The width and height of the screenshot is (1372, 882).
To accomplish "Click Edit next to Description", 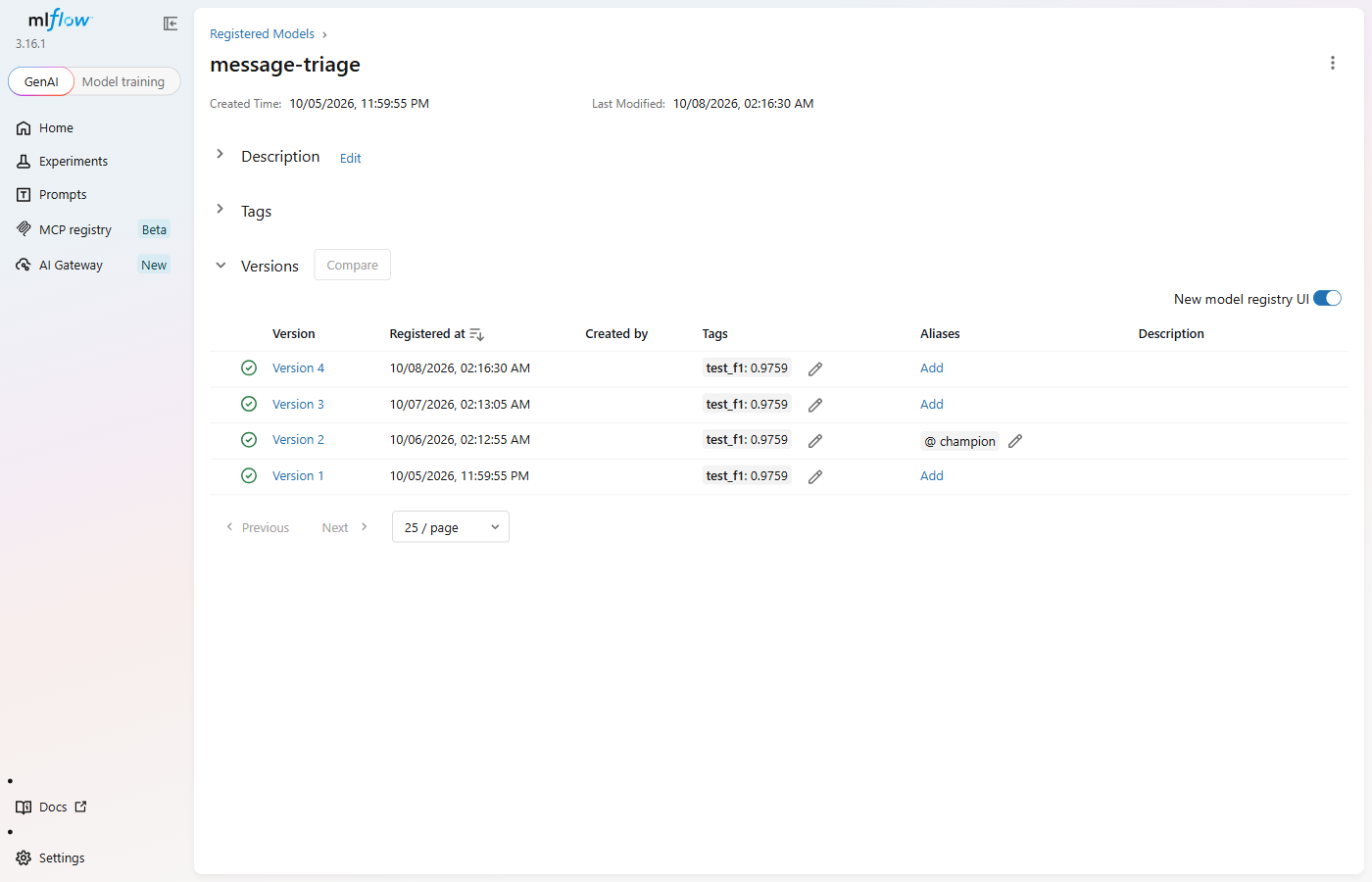I will coord(350,159).
